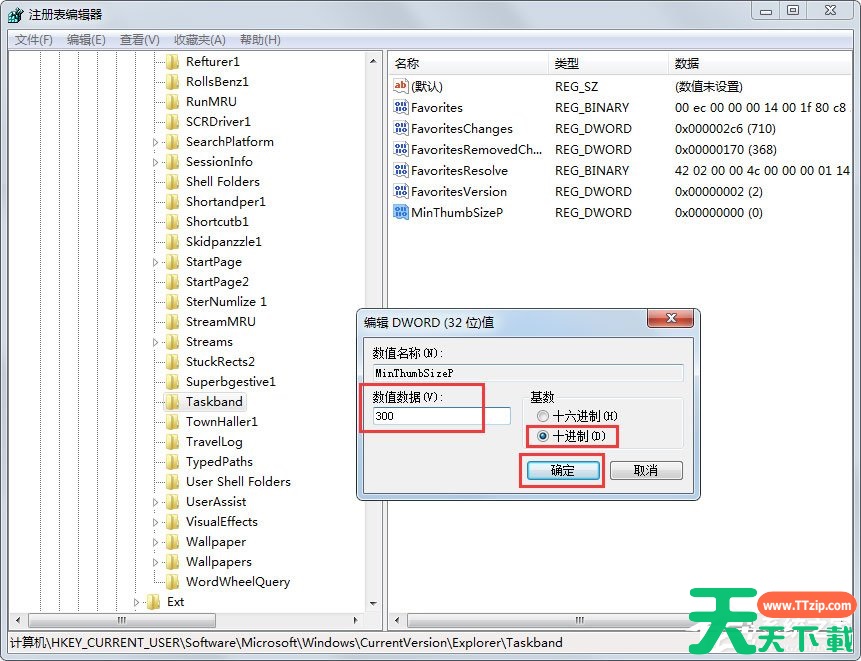Select the Superbgestive1 tree item
861x661 pixels.
pos(231,382)
